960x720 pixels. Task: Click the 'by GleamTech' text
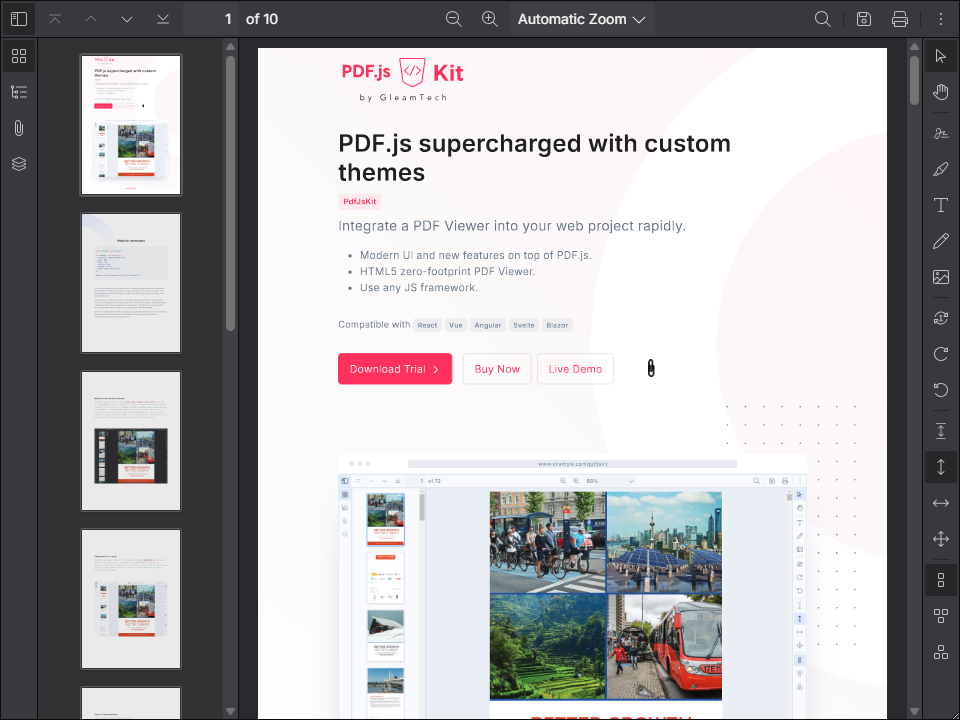(403, 97)
